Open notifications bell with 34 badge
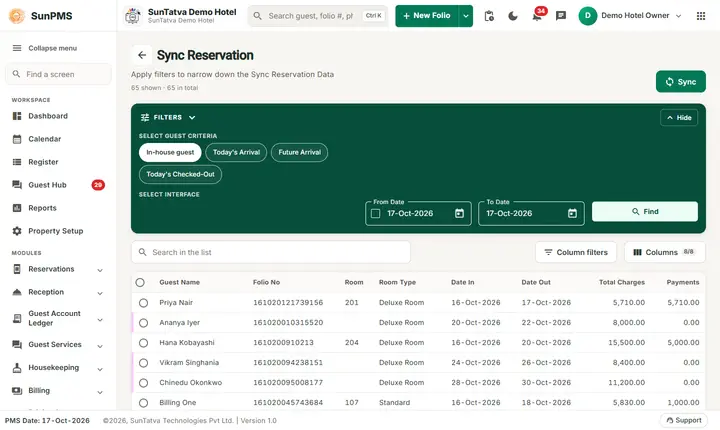This screenshot has height=430, width=720. coord(537,16)
